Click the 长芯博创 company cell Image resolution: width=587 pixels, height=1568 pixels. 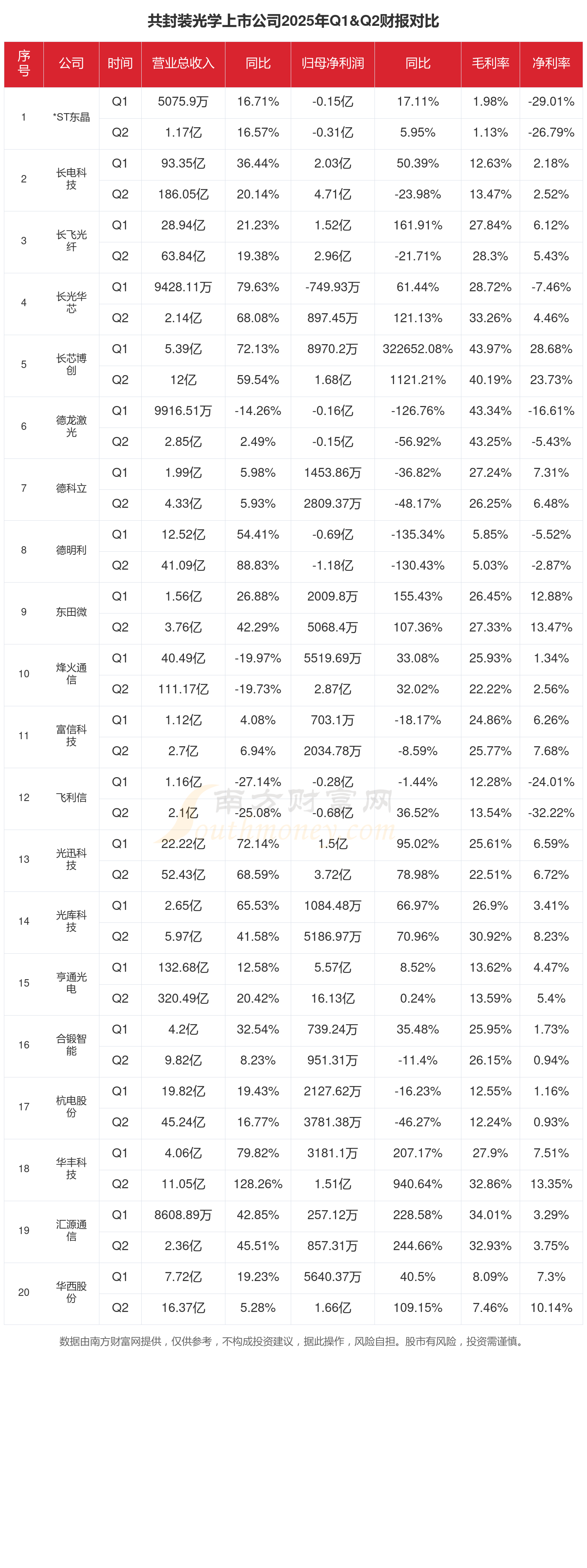coord(71,364)
